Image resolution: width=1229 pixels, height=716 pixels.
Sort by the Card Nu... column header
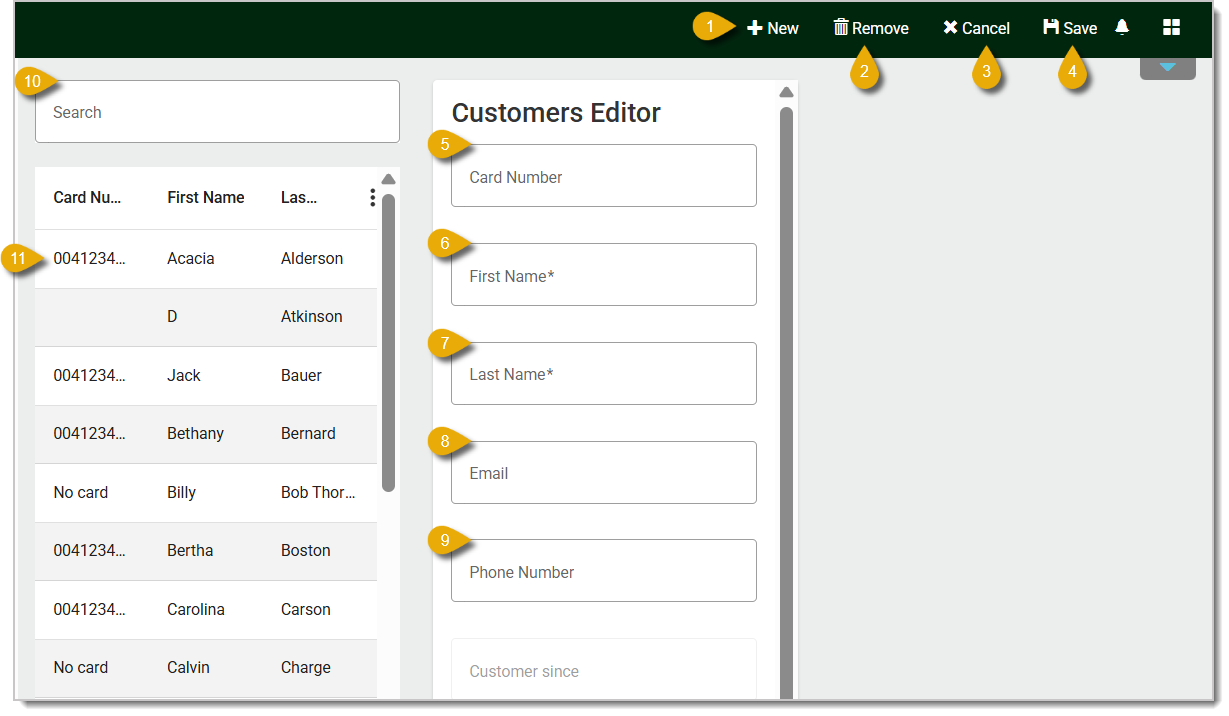87,198
